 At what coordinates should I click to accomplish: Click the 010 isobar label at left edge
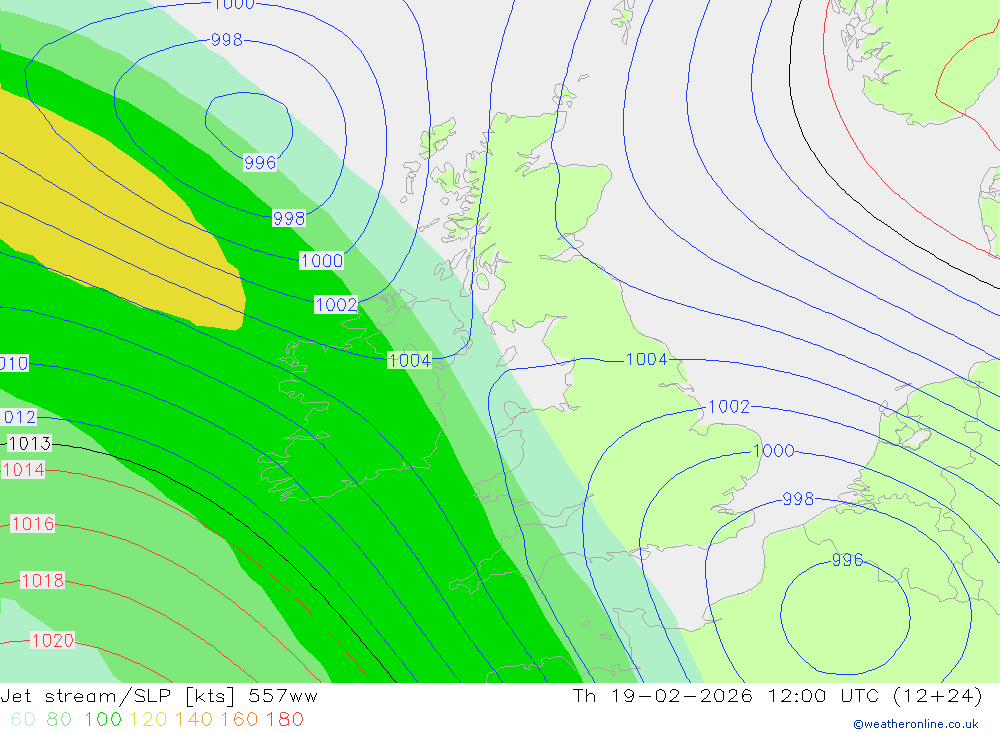[15, 364]
